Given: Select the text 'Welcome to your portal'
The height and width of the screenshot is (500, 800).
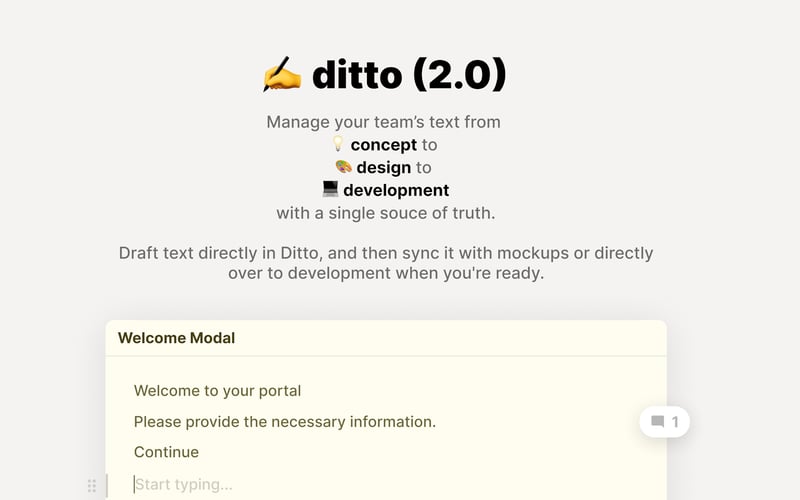Looking at the screenshot, I should click(x=217, y=391).
